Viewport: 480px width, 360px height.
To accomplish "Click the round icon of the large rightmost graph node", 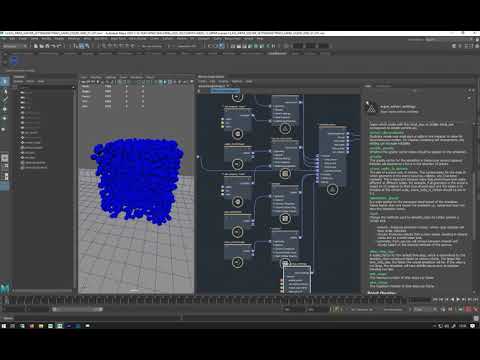I will tap(332, 189).
